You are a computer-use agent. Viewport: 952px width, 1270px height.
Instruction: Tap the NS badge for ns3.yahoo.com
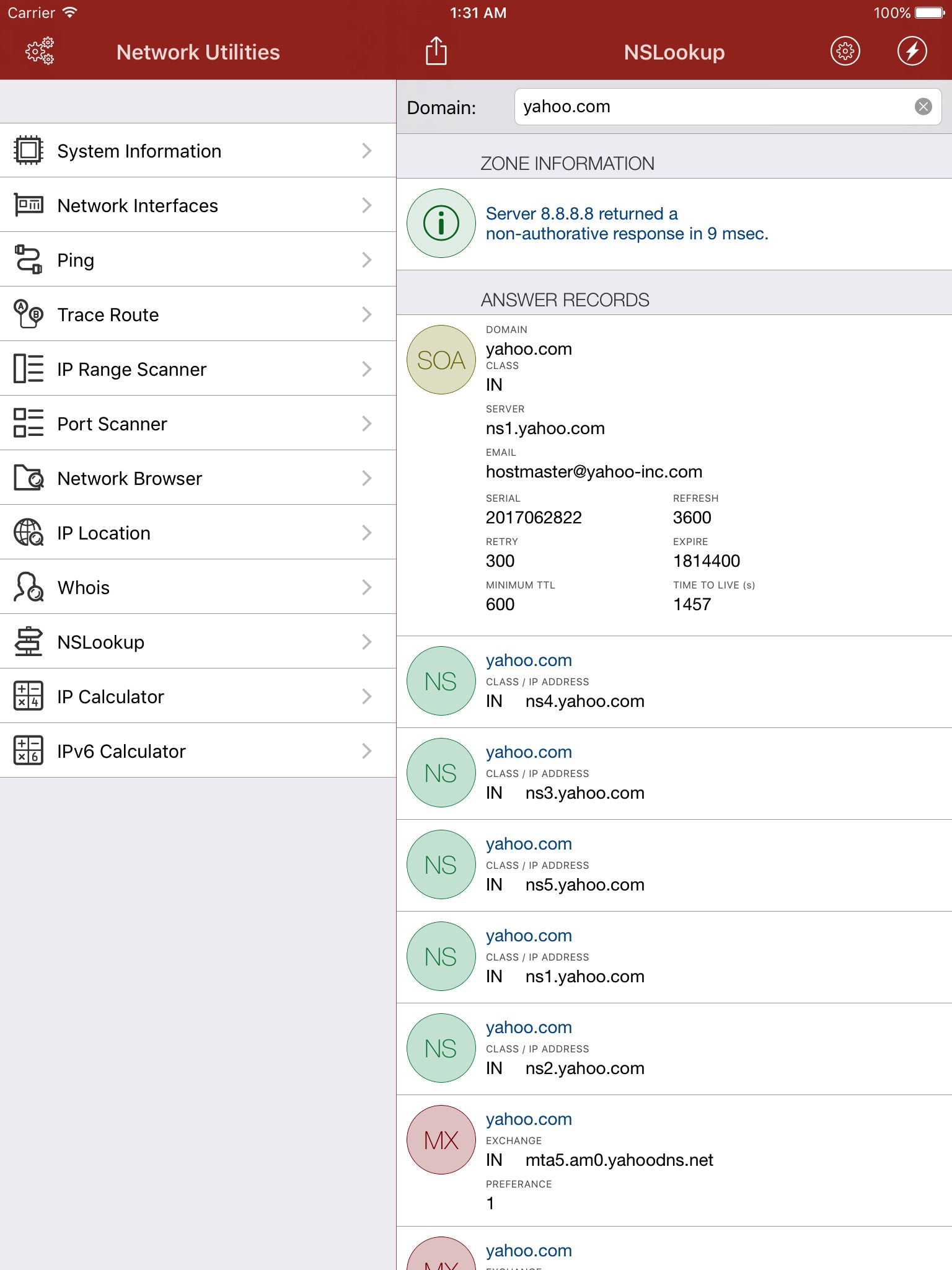pyautogui.click(x=441, y=773)
